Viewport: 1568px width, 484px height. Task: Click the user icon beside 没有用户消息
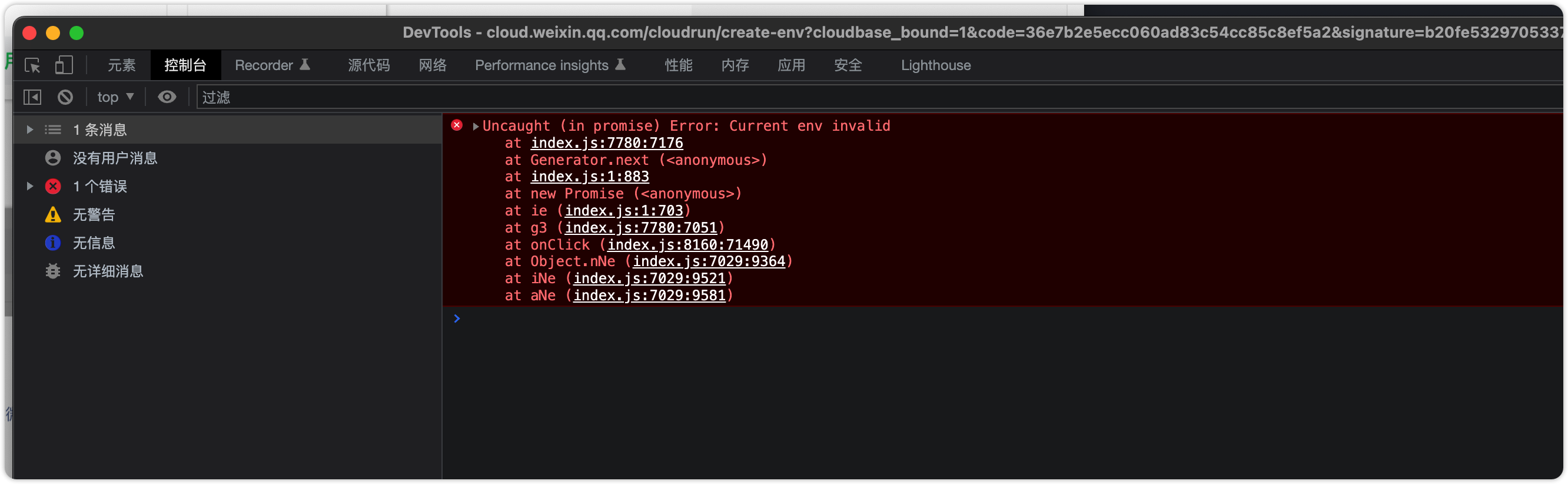tap(53, 158)
